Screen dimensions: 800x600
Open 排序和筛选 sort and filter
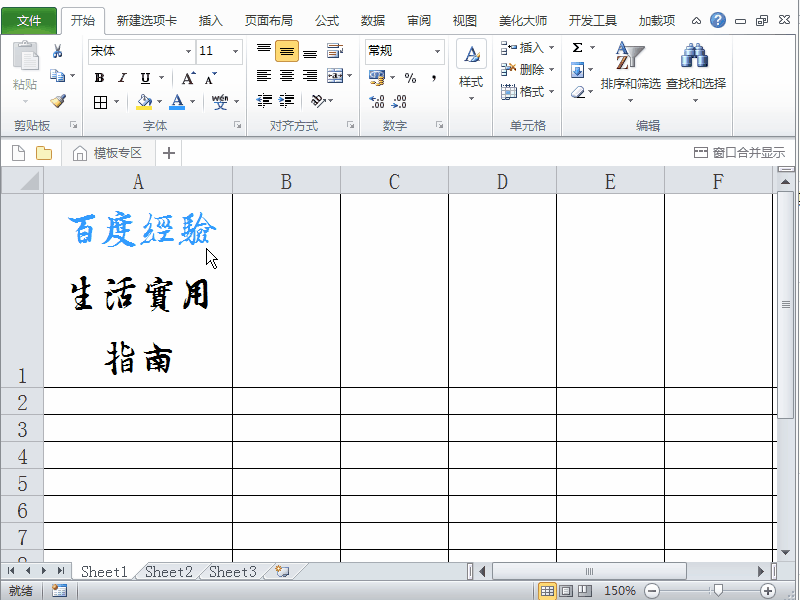[x=631, y=71]
